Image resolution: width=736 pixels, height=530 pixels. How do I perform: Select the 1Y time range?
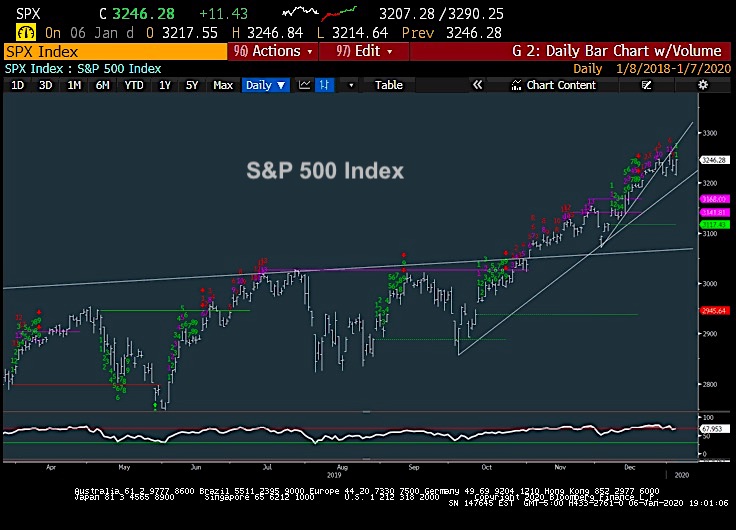pyautogui.click(x=165, y=85)
